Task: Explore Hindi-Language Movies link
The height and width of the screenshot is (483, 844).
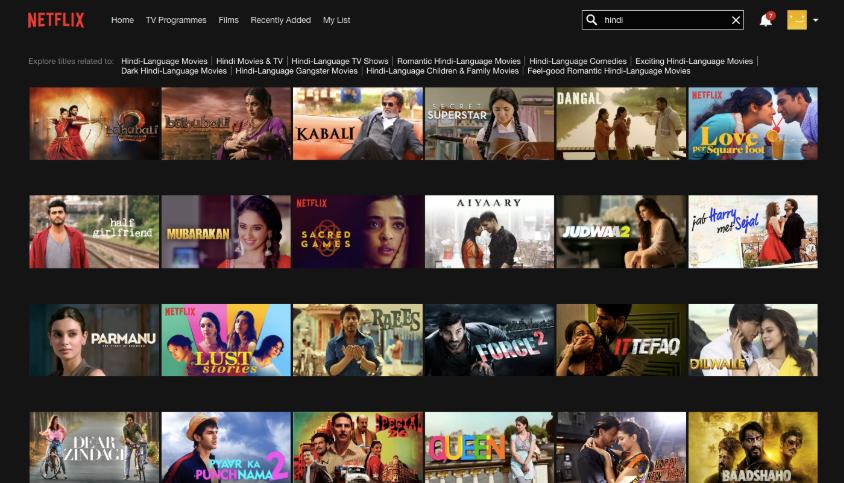Action: pyautogui.click(x=164, y=61)
